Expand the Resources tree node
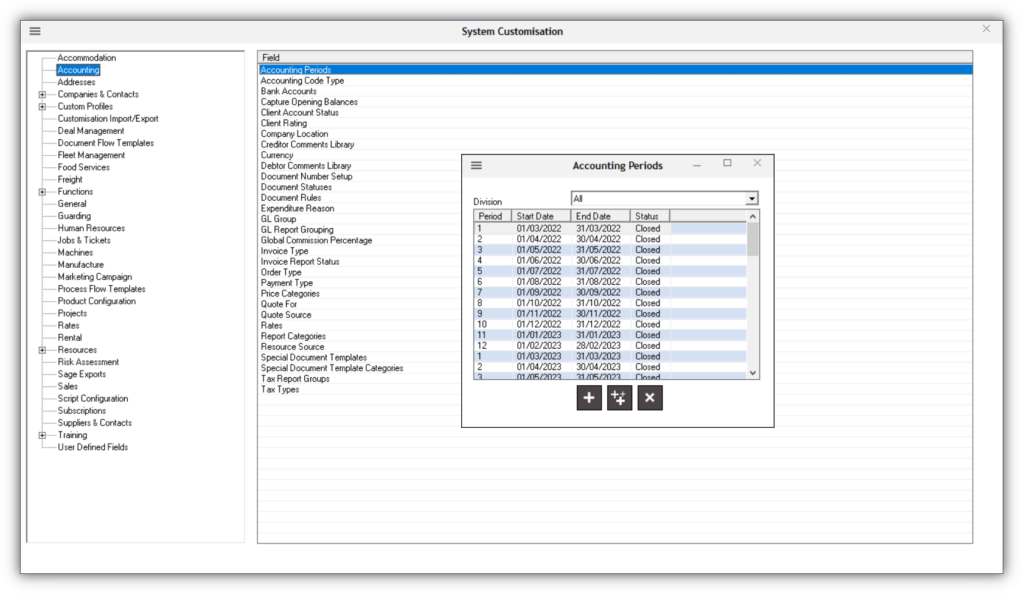The width and height of the screenshot is (1024, 594). click(x=42, y=350)
